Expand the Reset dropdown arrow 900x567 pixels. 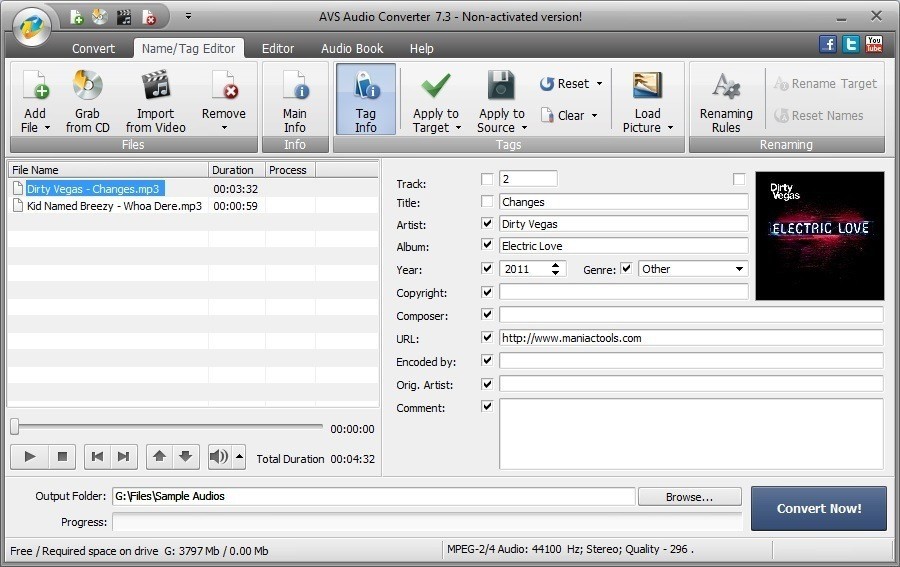599,84
